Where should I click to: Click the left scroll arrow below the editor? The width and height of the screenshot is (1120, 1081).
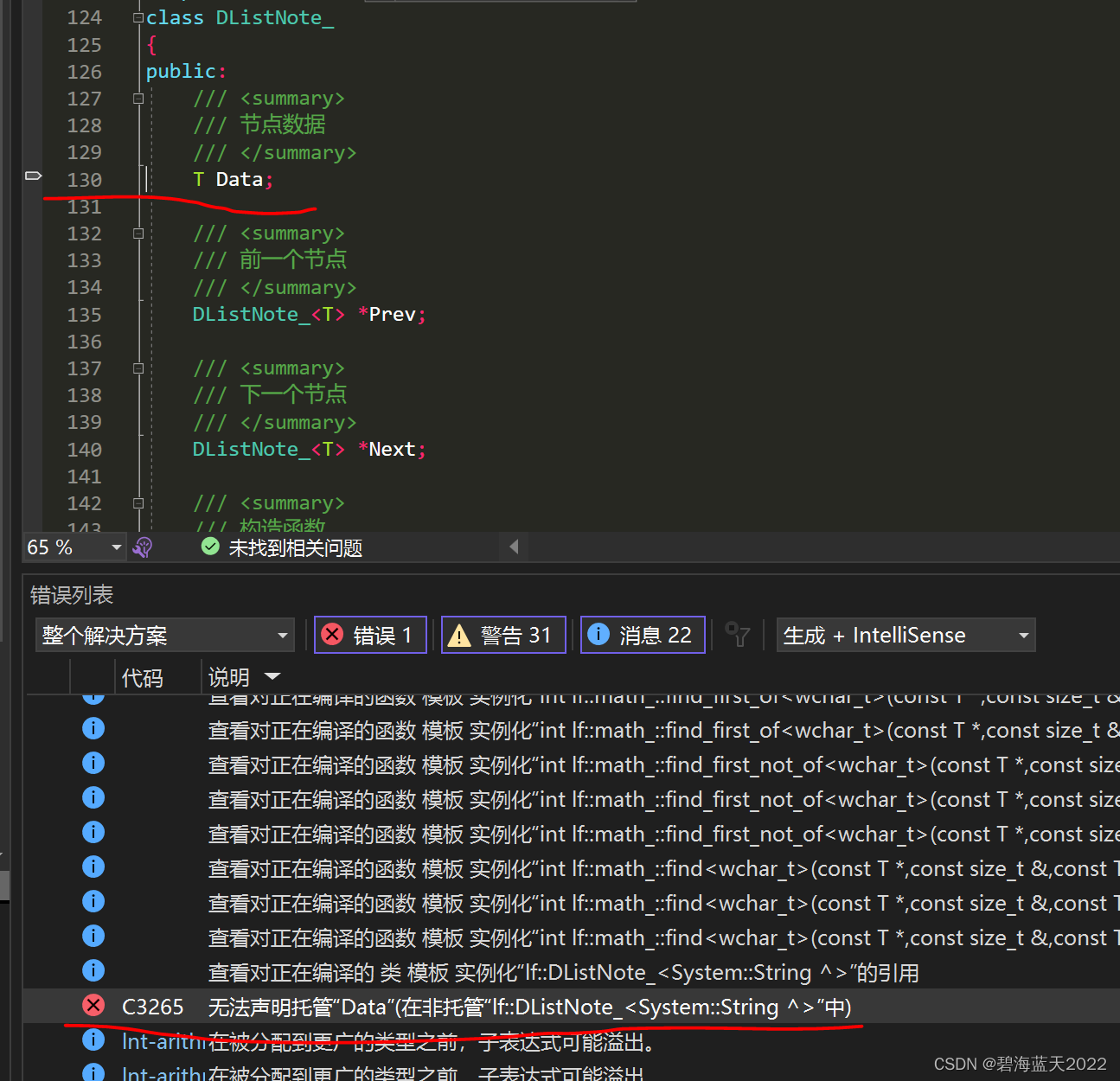[513, 546]
